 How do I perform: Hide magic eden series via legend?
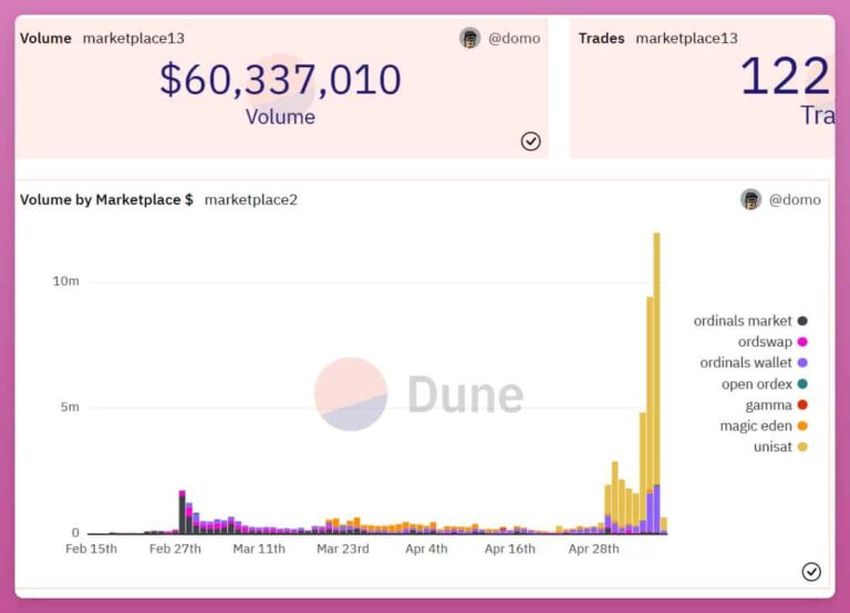763,426
